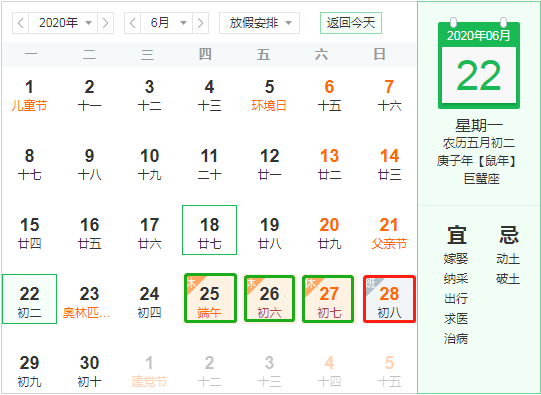The width and height of the screenshot is (541, 395).
Task: Select workday June 28 初八
Action: click(x=389, y=299)
